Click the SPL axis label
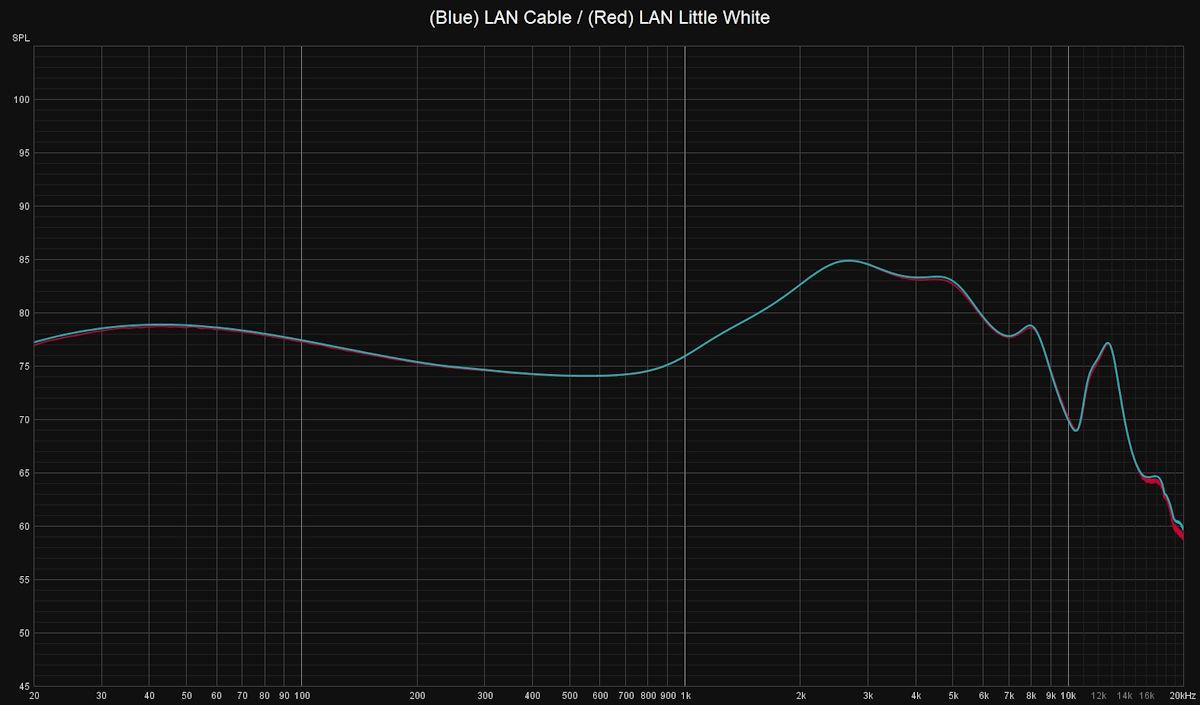The image size is (1200, 705). [20, 38]
